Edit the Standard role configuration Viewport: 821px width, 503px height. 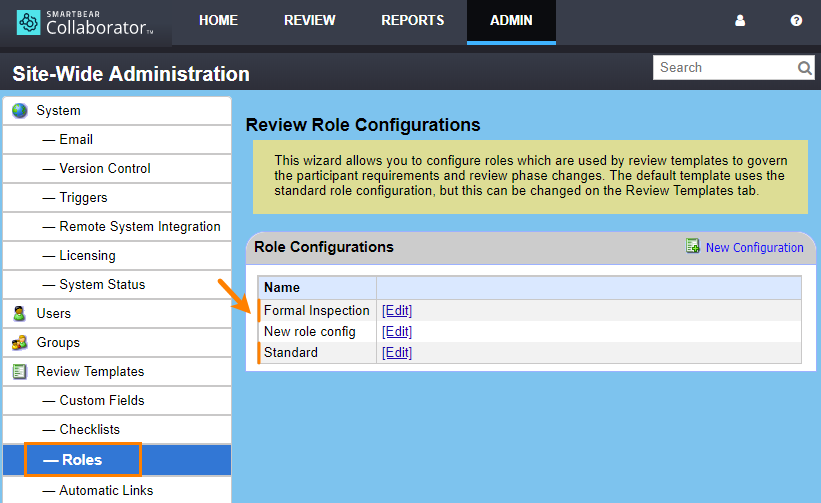(397, 353)
